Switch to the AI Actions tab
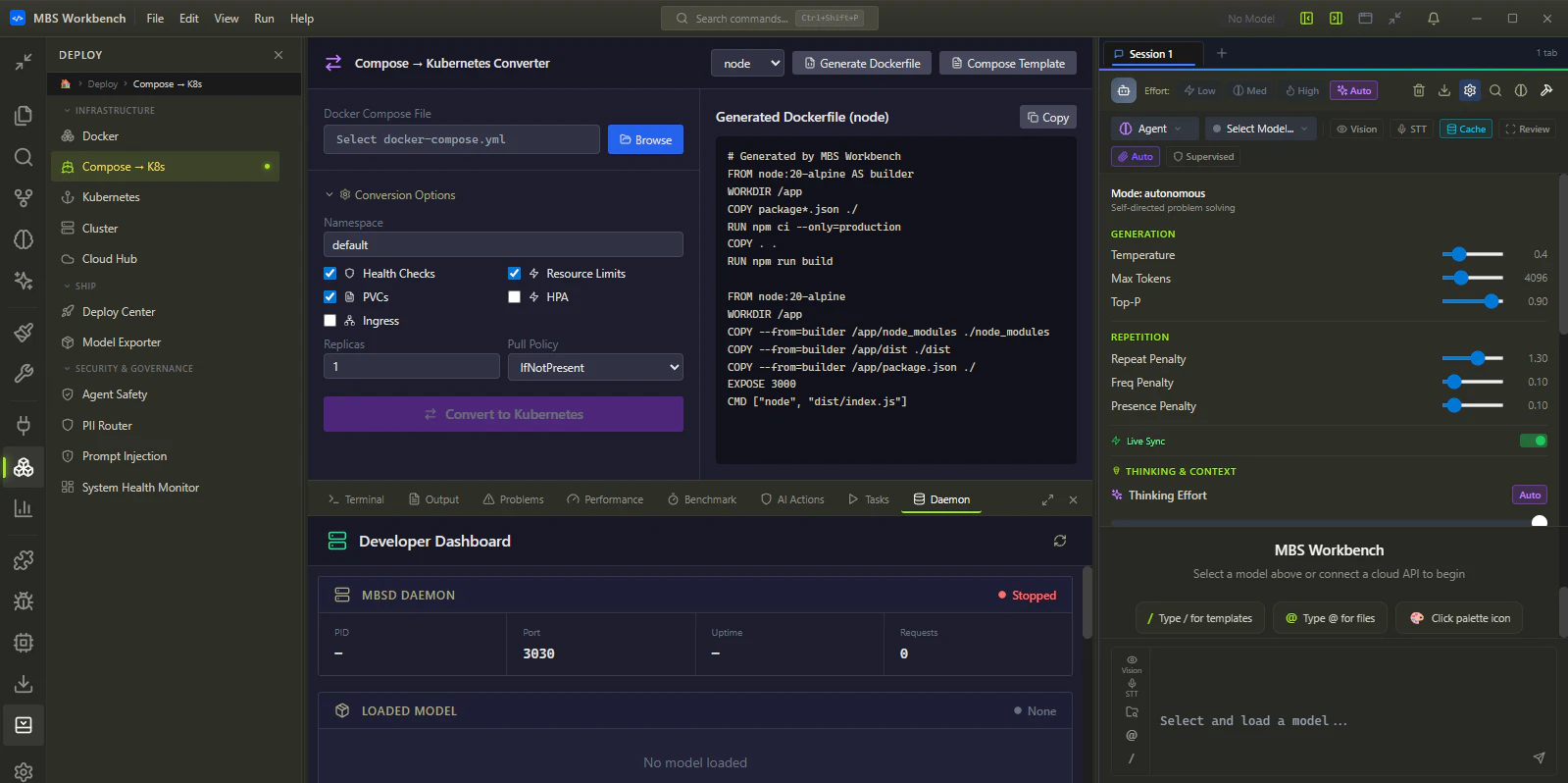 click(792, 499)
